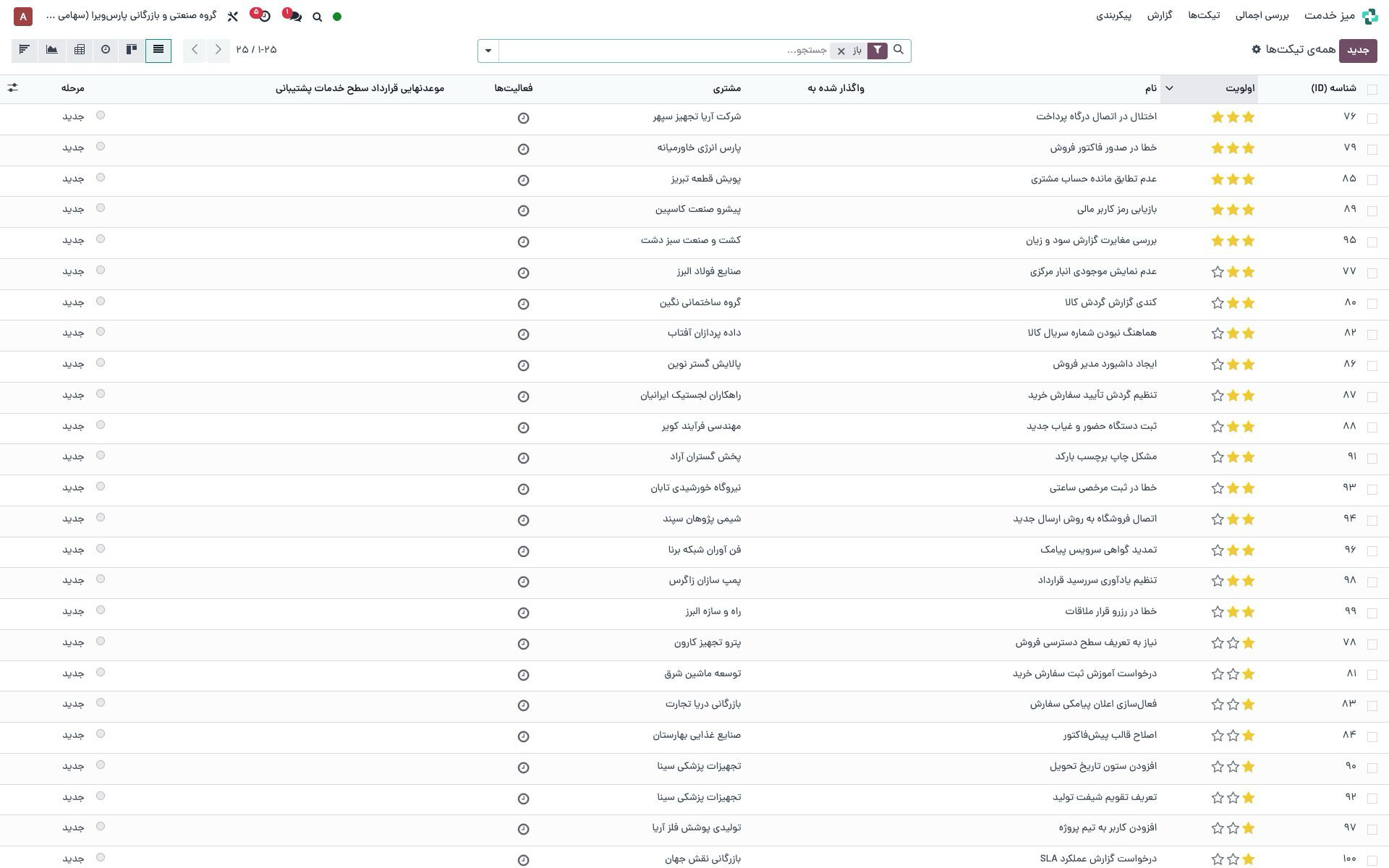
Task: Open ticket کندی گزارش گردش کالا
Action: tap(1110, 302)
